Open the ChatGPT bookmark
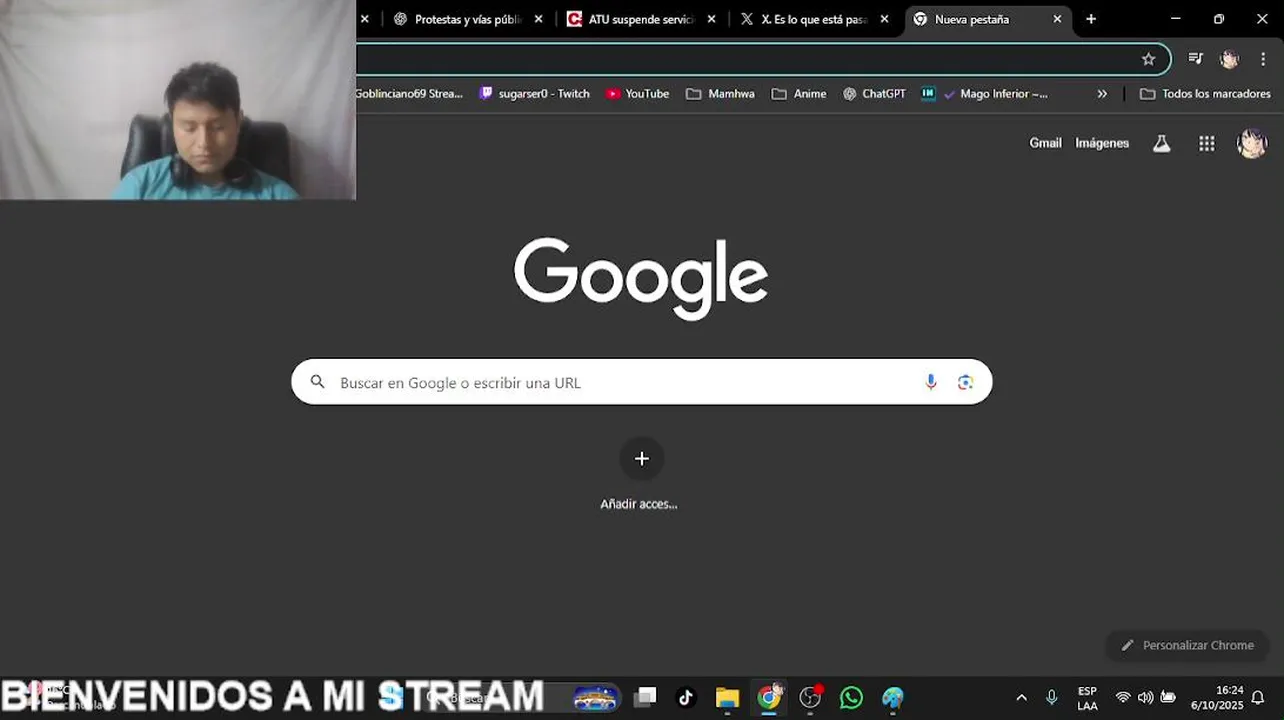Image resolution: width=1284 pixels, height=720 pixels. (874, 94)
